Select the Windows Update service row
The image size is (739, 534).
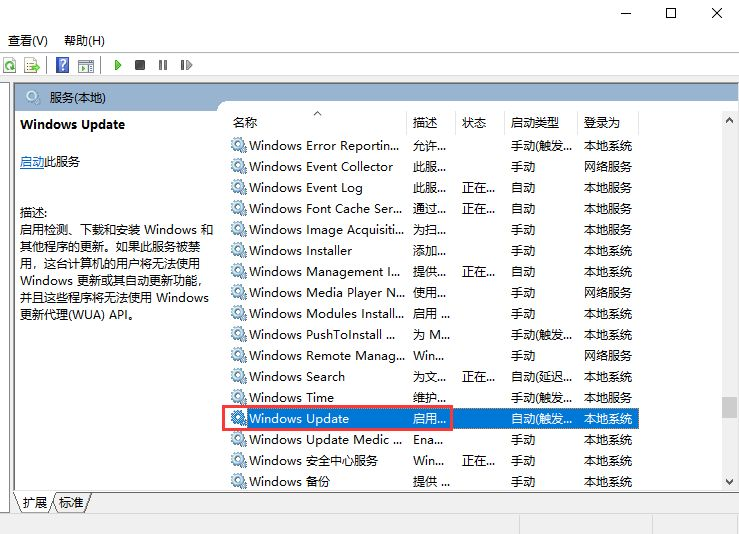point(299,418)
